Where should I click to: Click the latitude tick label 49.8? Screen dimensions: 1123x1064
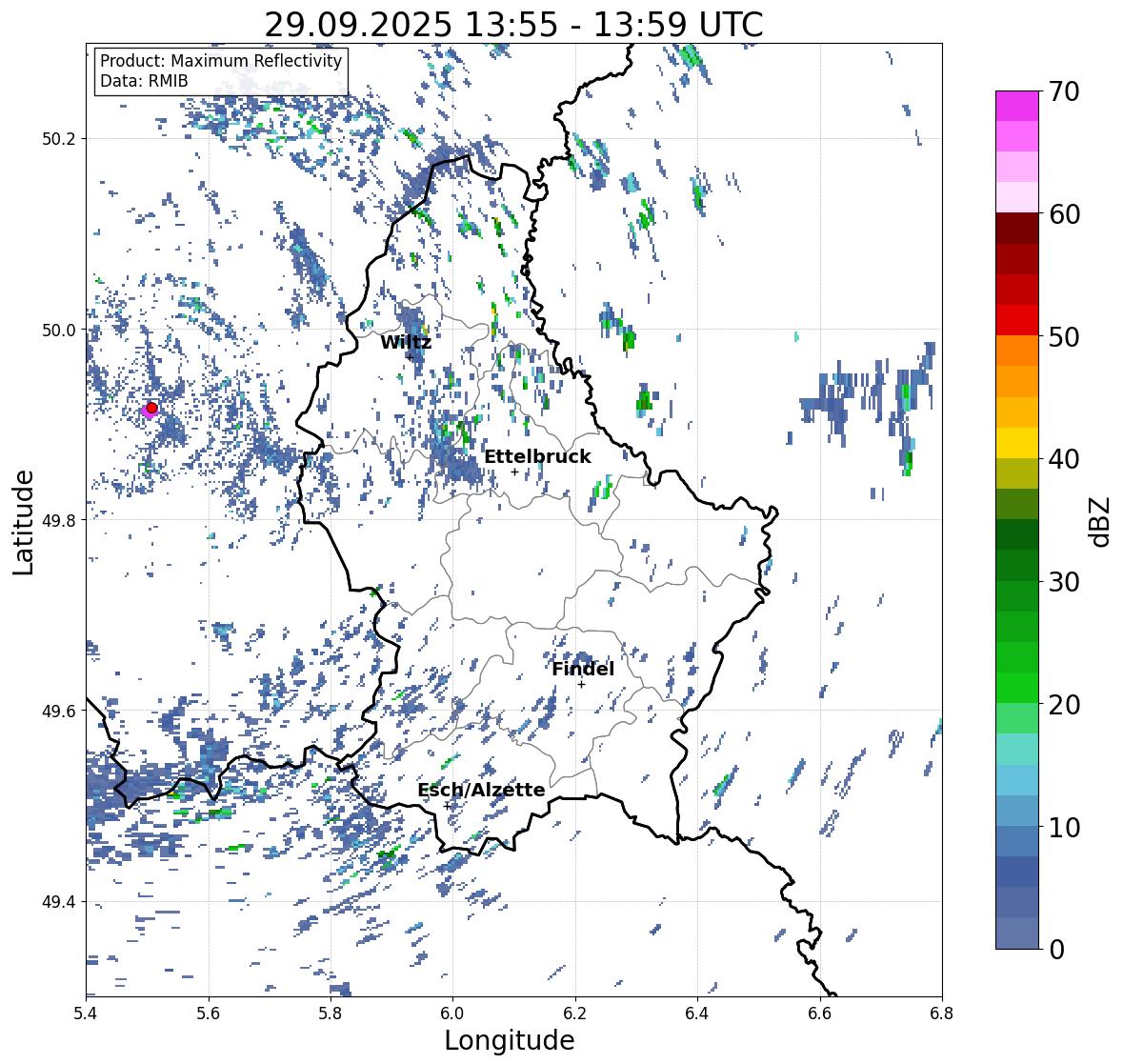click(x=59, y=520)
